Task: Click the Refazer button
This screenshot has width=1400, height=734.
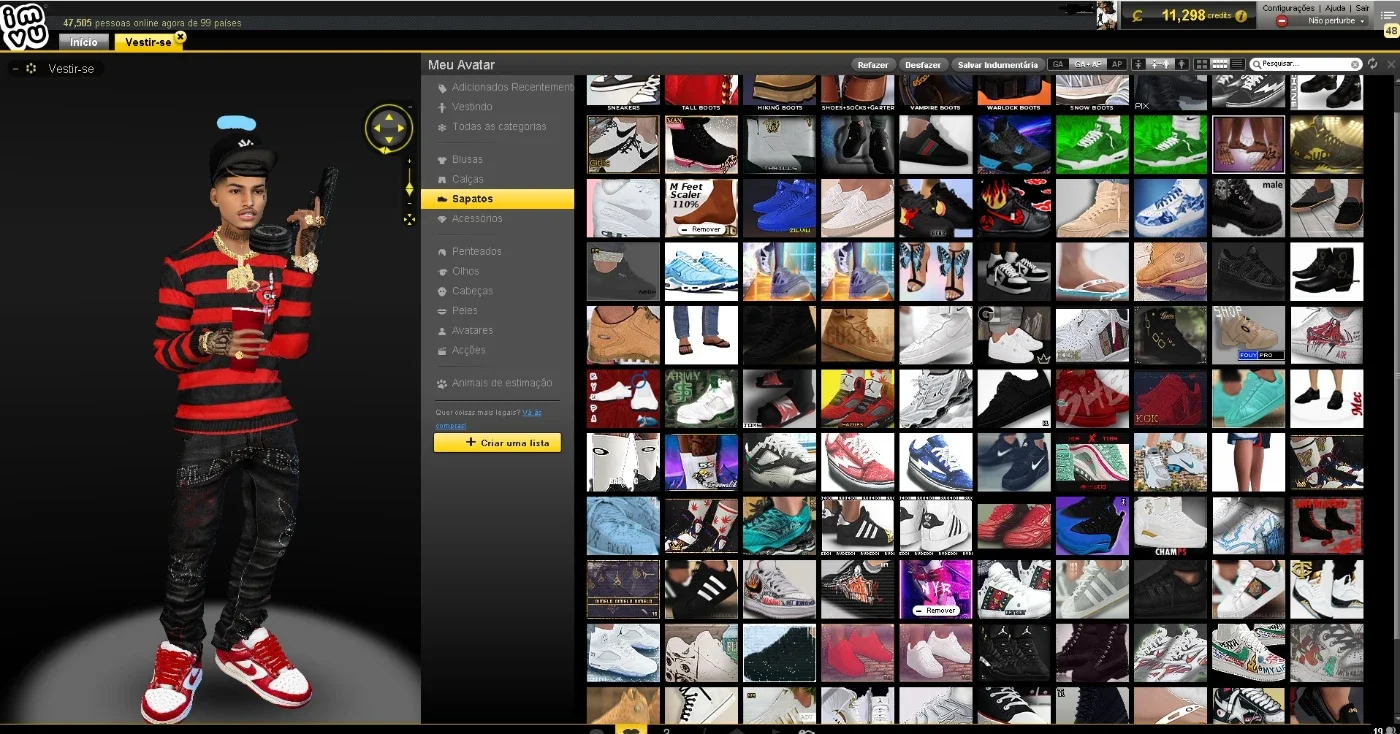Action: click(872, 65)
